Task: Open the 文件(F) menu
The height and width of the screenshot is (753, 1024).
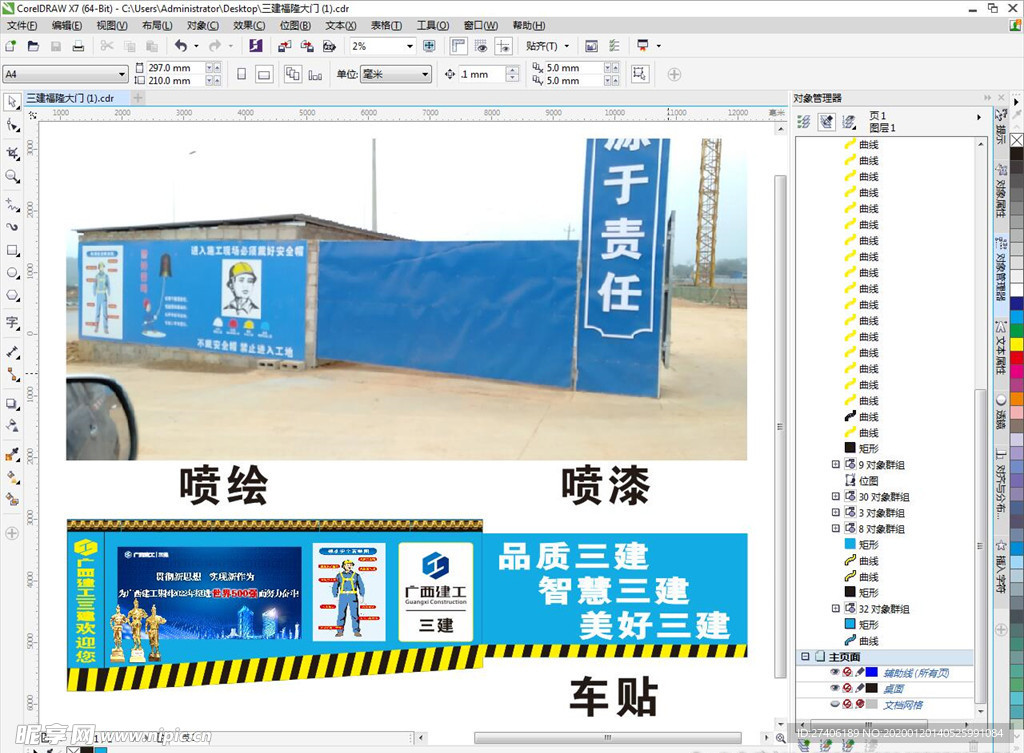Action: coord(22,25)
